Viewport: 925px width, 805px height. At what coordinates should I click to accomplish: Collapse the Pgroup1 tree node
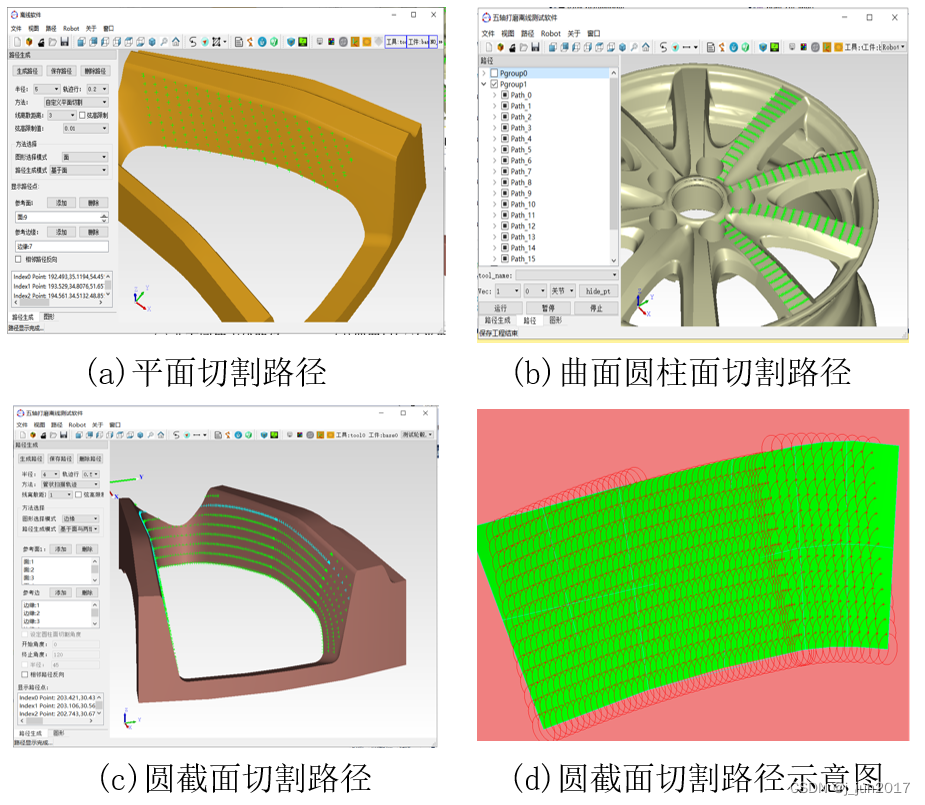pyautogui.click(x=484, y=85)
